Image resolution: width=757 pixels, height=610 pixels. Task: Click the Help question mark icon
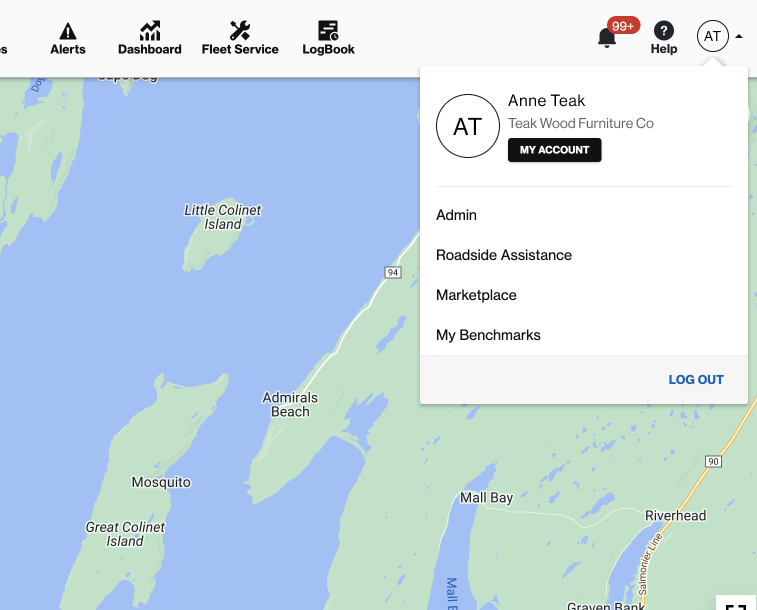click(x=664, y=31)
